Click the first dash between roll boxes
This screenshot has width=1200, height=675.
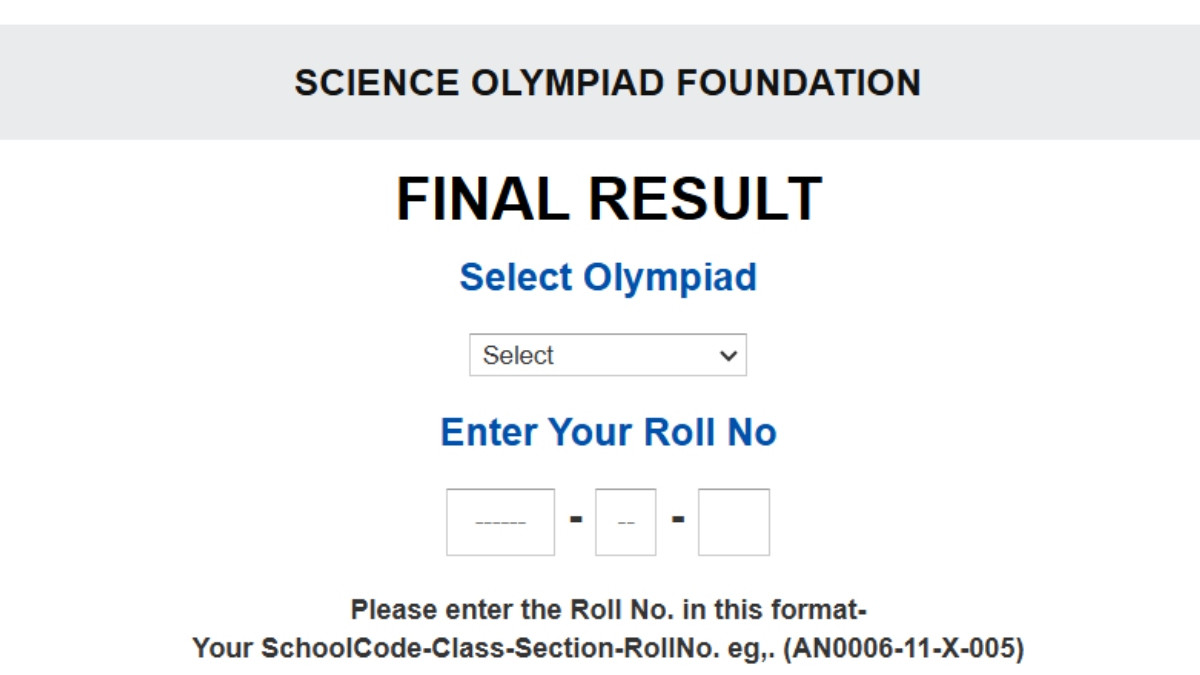click(575, 520)
